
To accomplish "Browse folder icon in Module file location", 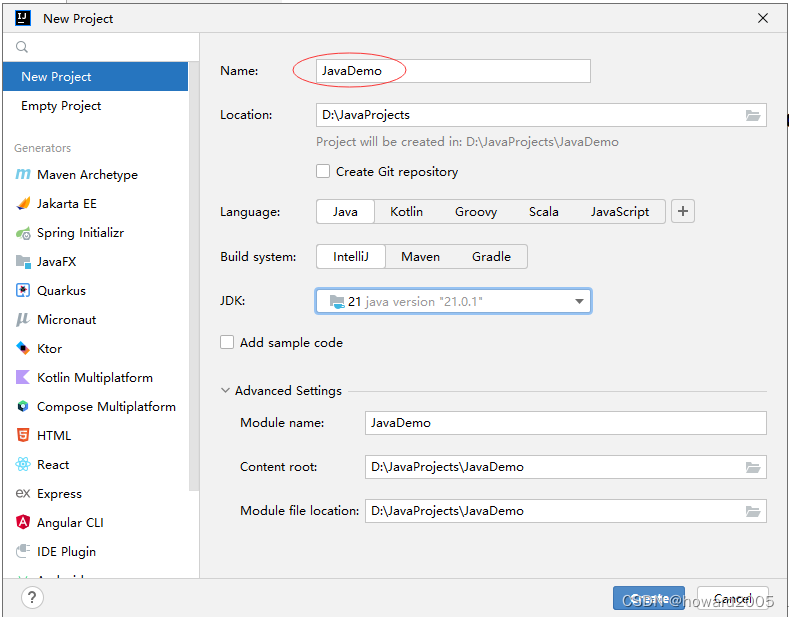I will click(753, 511).
